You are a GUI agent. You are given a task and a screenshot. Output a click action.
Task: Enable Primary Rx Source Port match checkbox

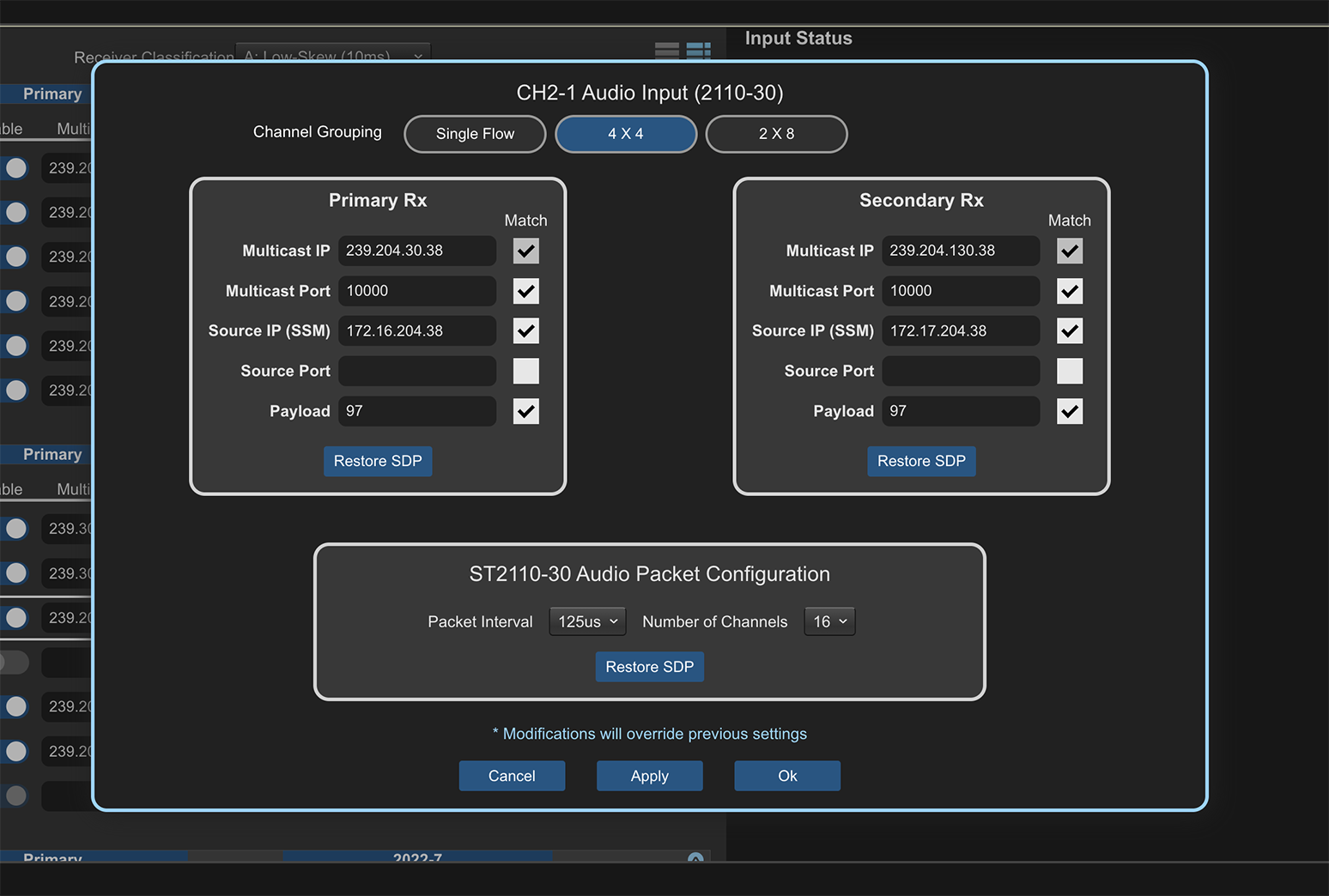coord(525,371)
